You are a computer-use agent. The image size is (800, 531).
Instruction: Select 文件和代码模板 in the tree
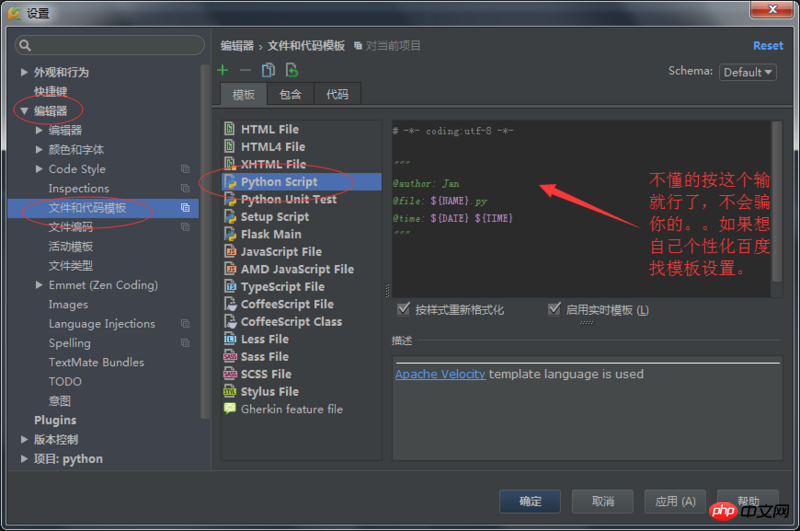pos(103,208)
